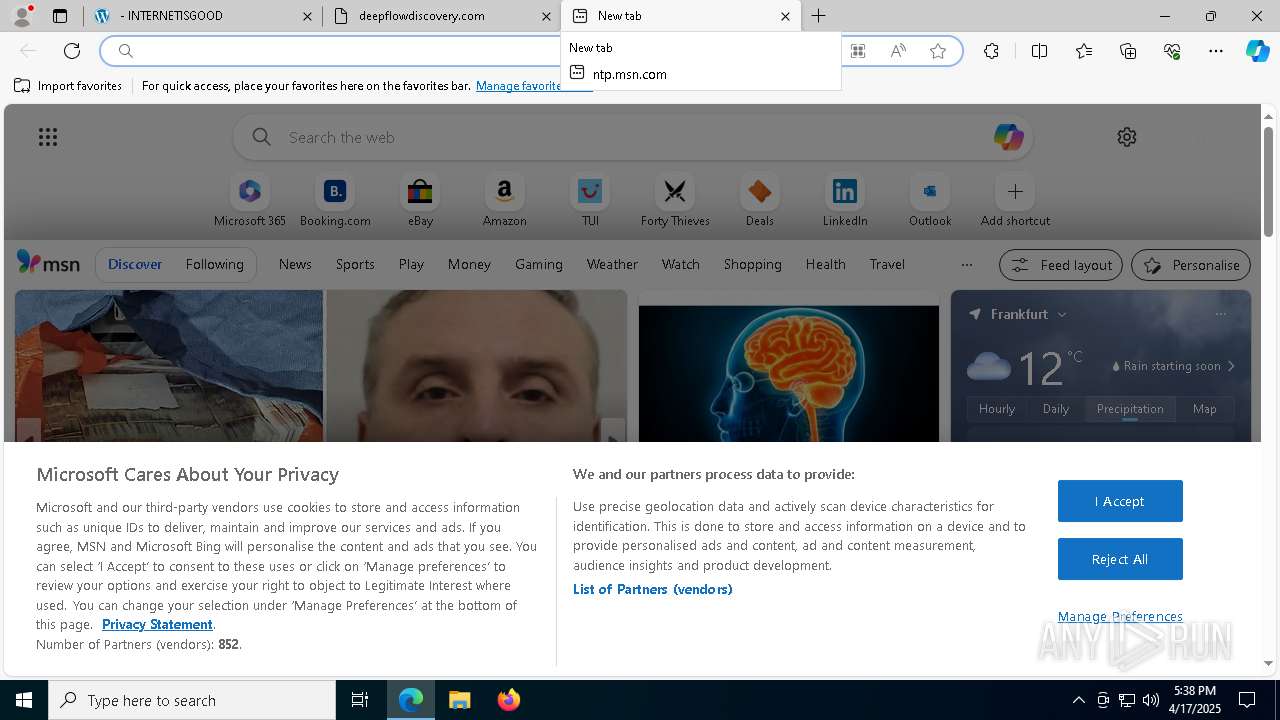Open a new tab with plus button
Screen dimensions: 1280x720
818,16
